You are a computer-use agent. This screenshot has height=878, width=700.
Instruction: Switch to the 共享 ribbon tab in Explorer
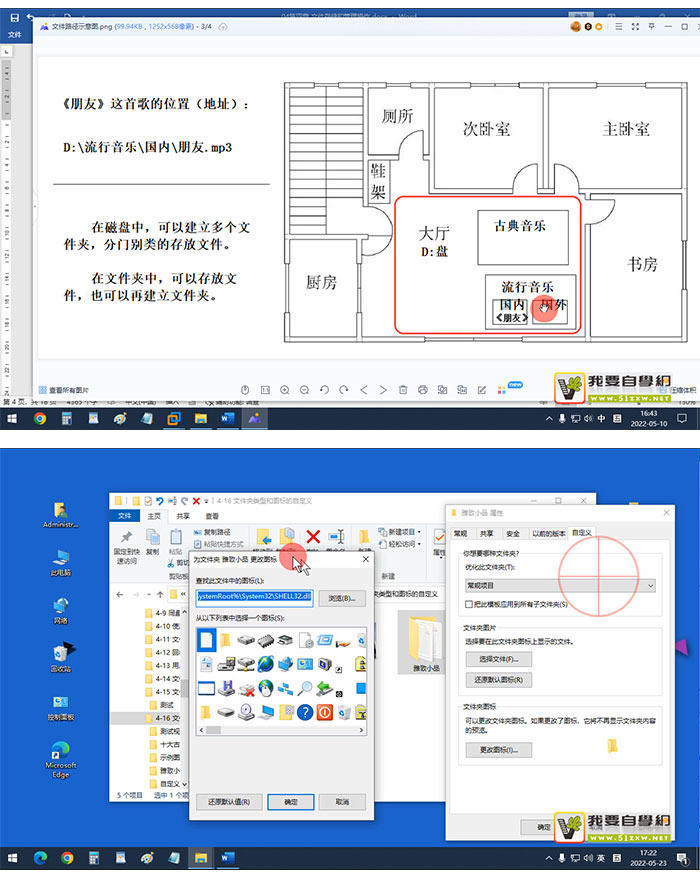point(183,516)
